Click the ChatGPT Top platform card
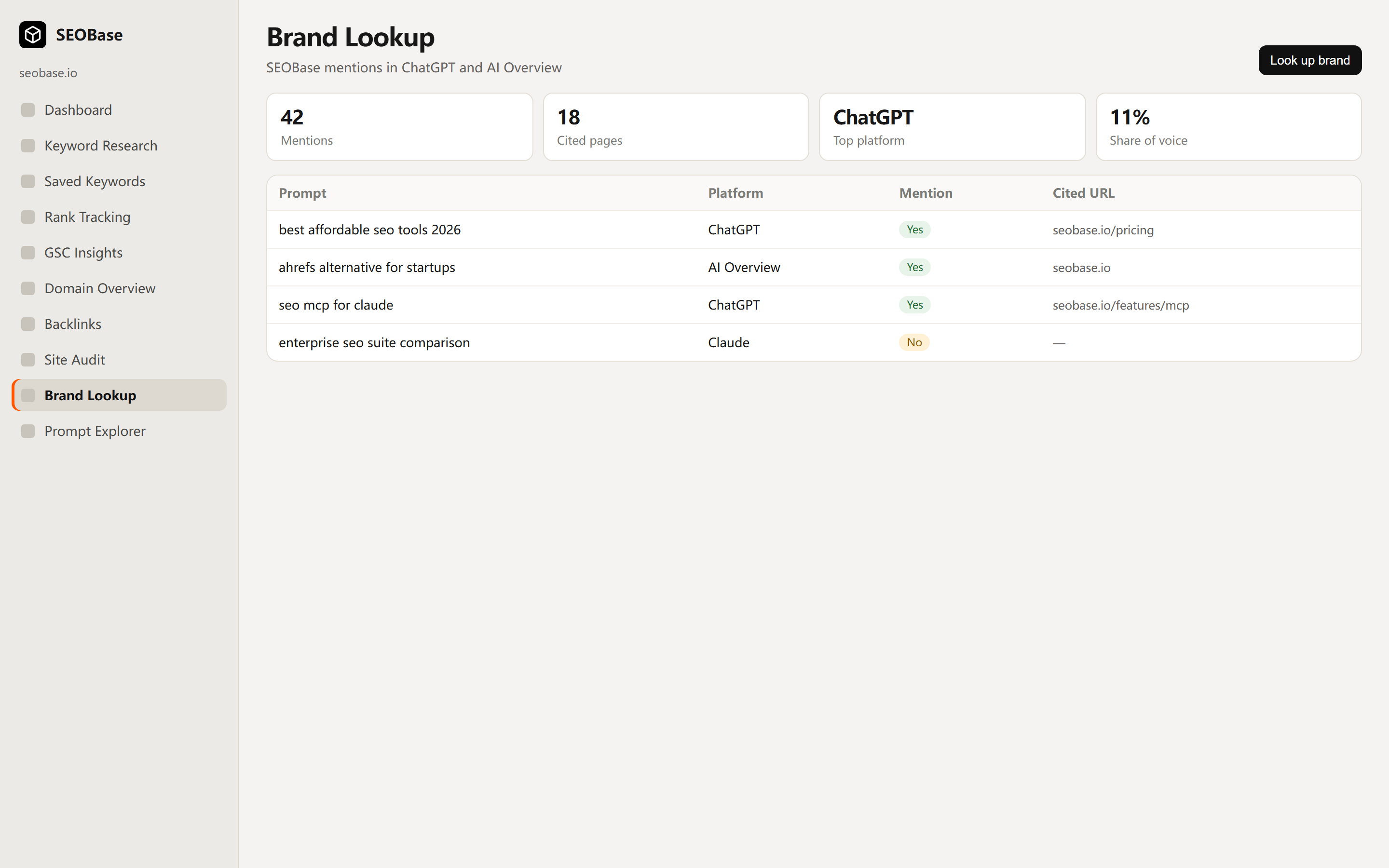1389x868 pixels. point(952,127)
